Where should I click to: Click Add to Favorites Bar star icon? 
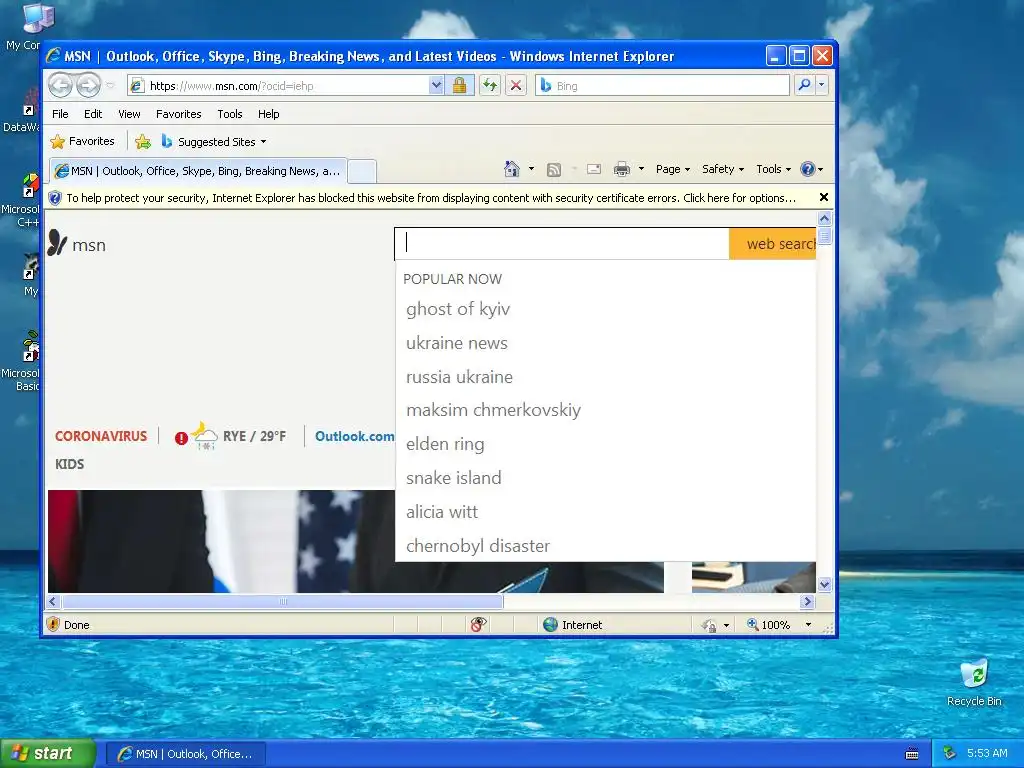point(142,142)
